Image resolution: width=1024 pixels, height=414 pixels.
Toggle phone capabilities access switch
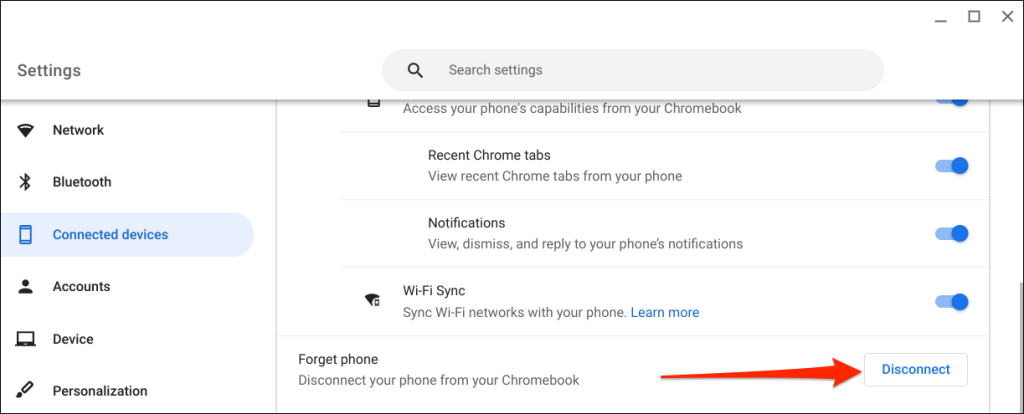point(952,101)
